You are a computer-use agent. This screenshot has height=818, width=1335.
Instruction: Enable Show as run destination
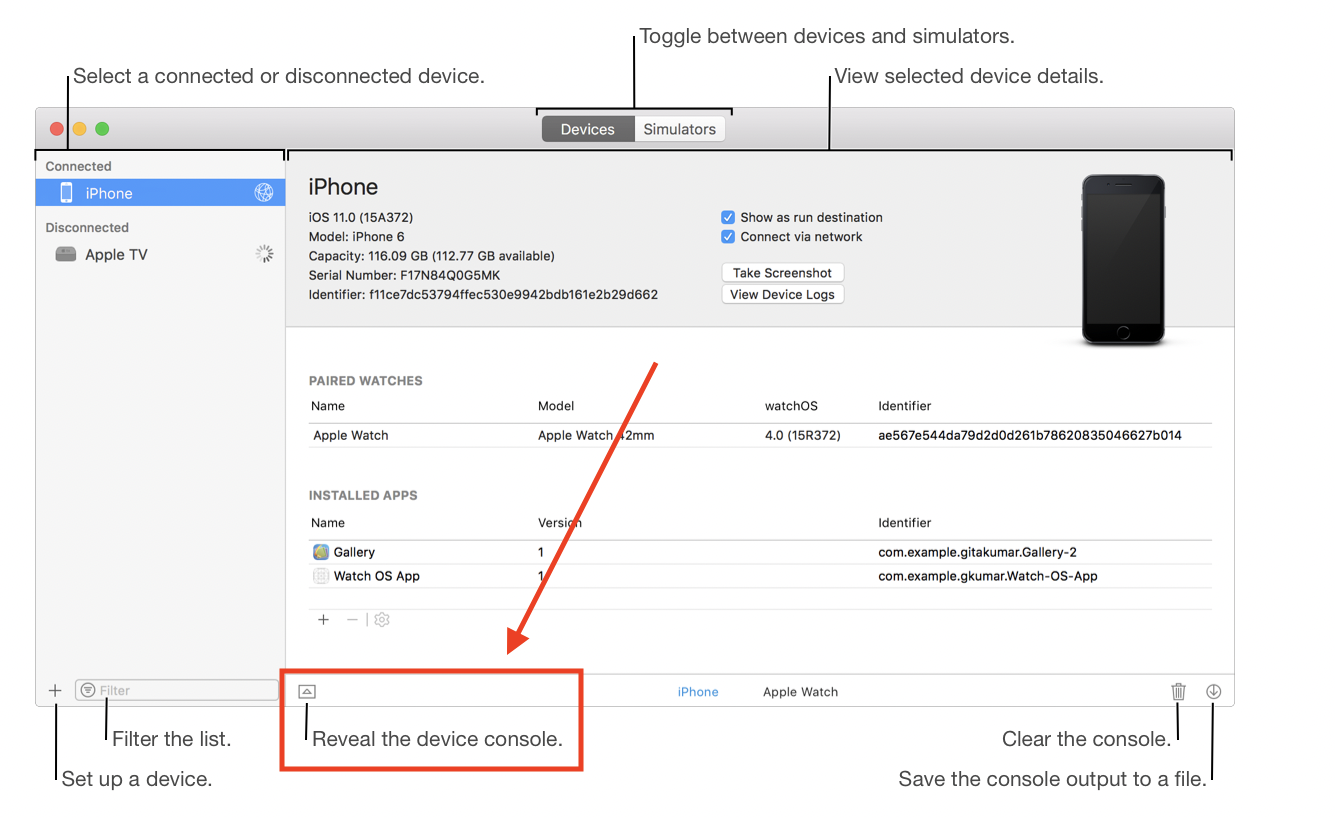point(728,217)
